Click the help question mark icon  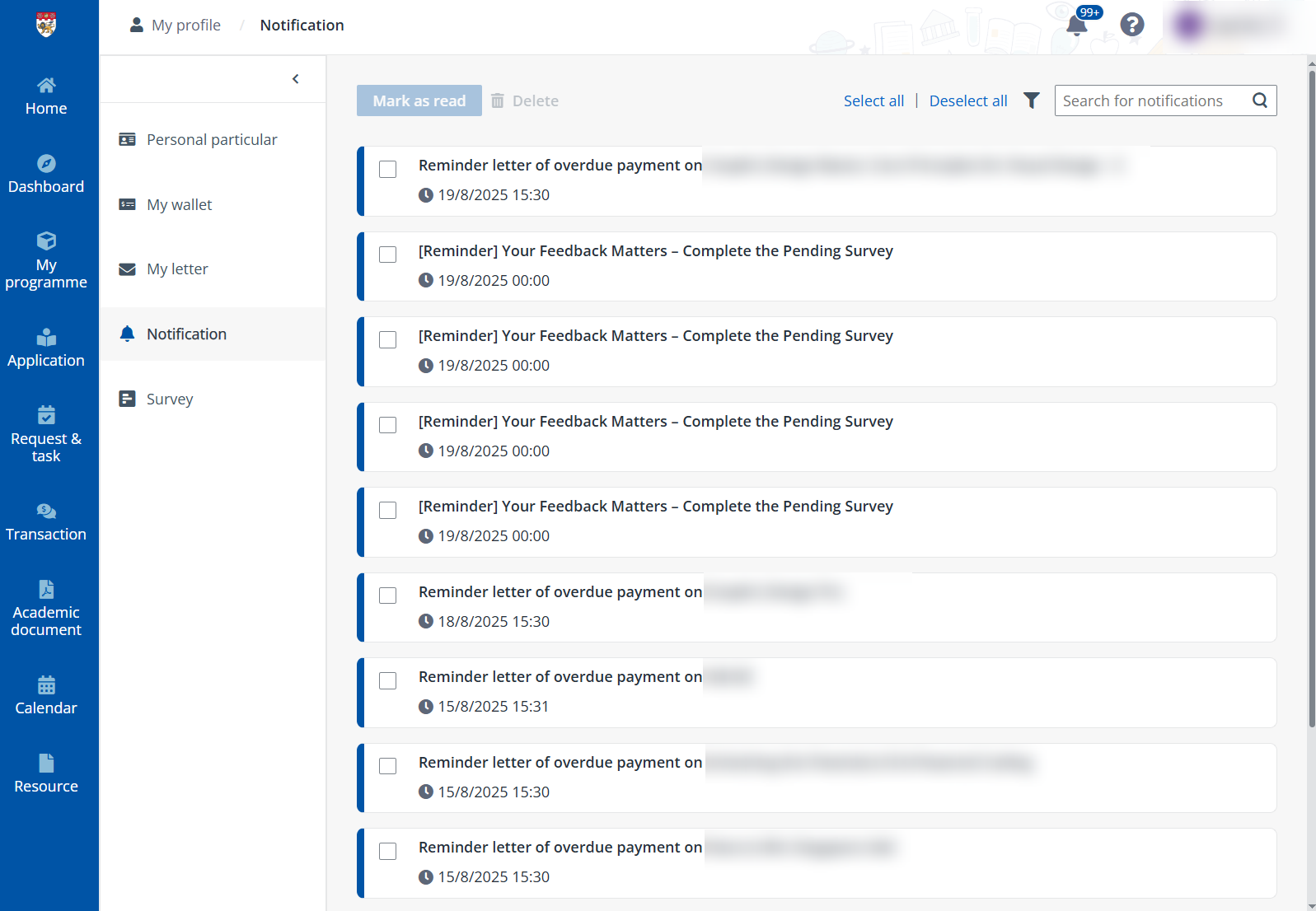(1131, 25)
